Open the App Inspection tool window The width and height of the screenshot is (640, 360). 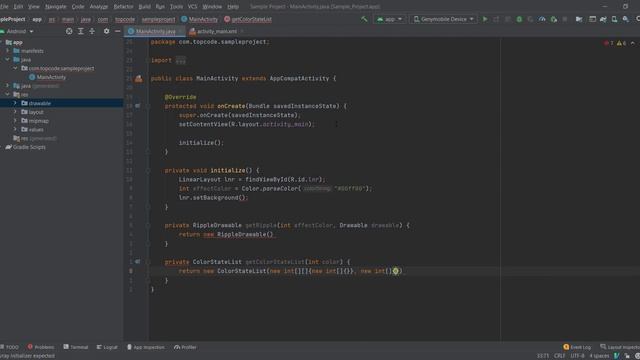click(x=146, y=347)
